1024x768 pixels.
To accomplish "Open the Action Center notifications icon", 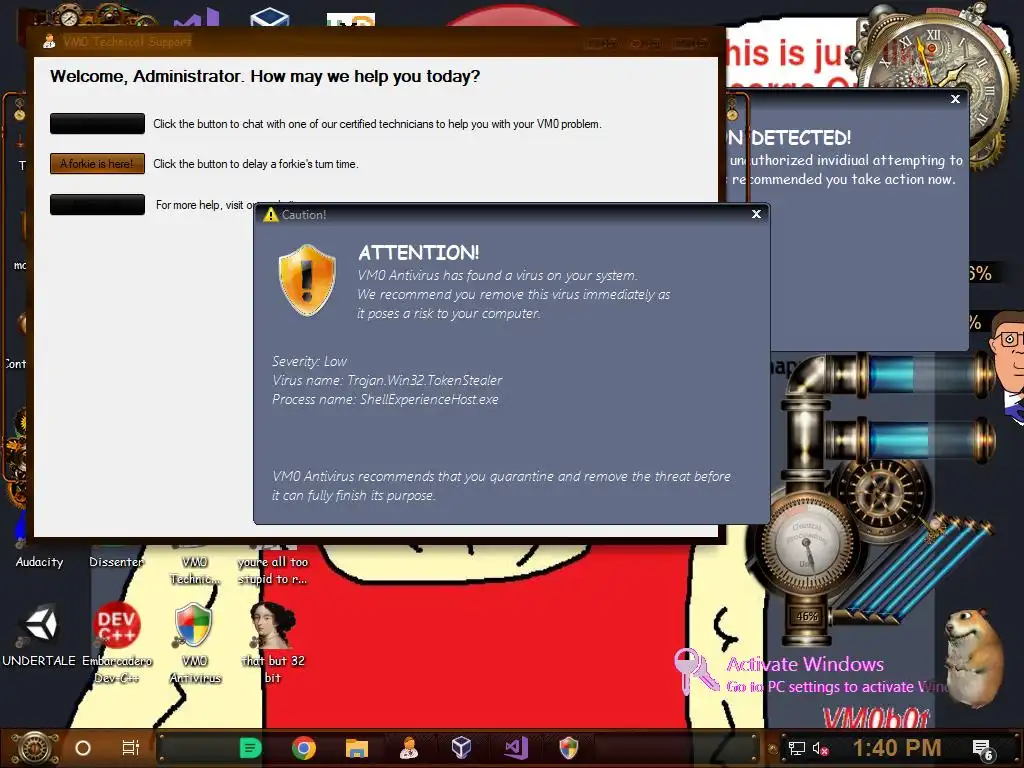I will [982, 750].
